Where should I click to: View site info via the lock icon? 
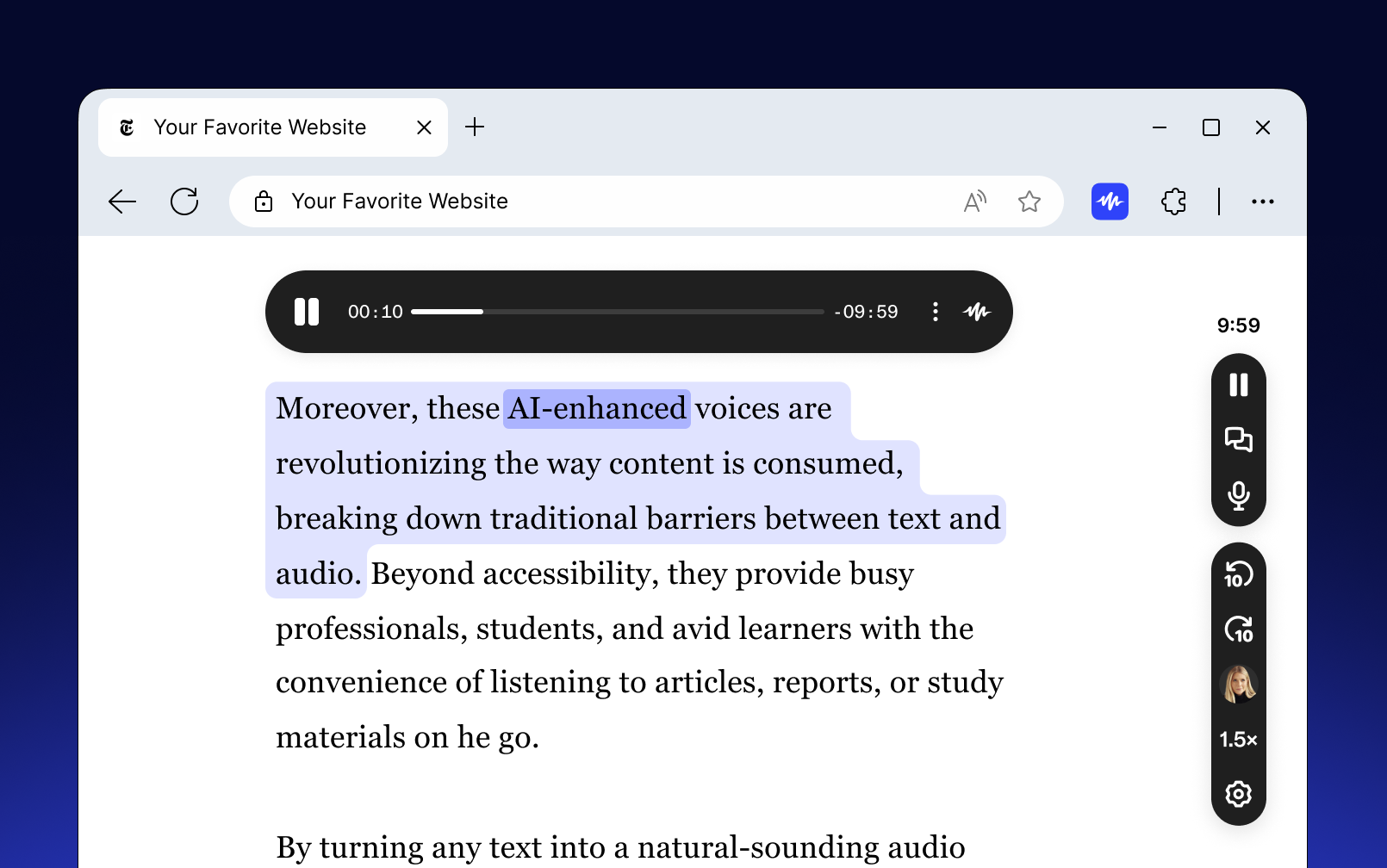(x=264, y=201)
